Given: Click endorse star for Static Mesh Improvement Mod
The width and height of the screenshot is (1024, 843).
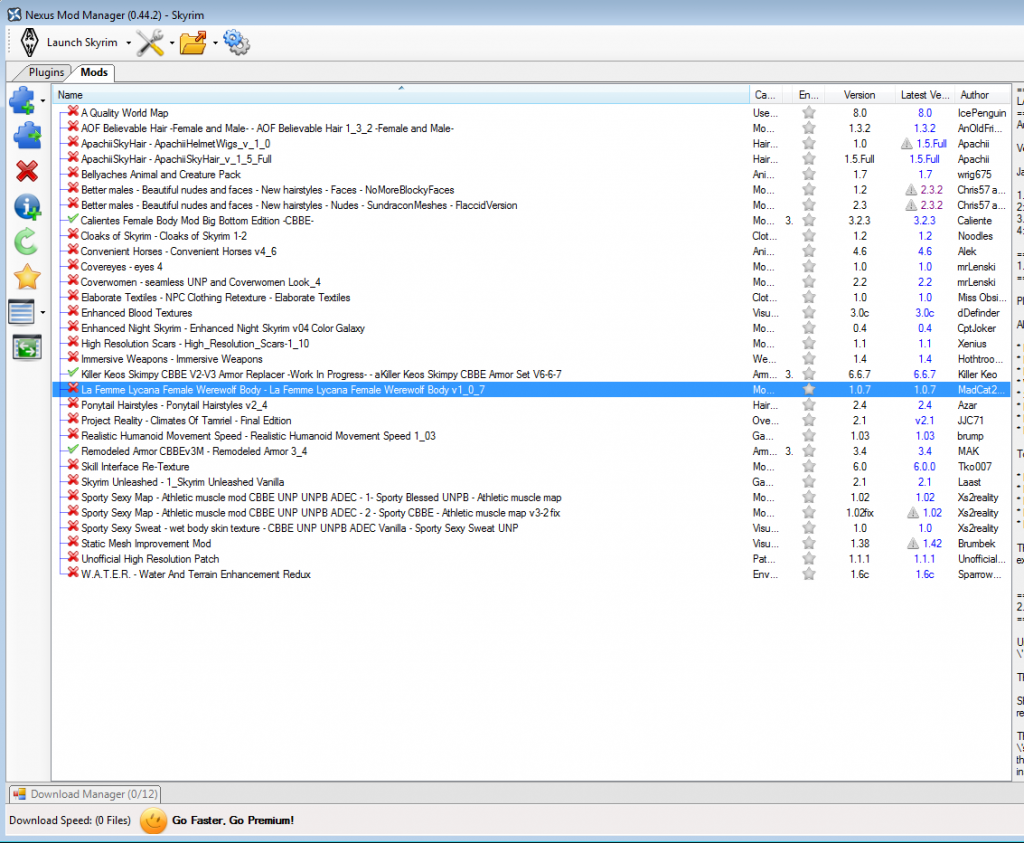Looking at the screenshot, I should [x=808, y=543].
